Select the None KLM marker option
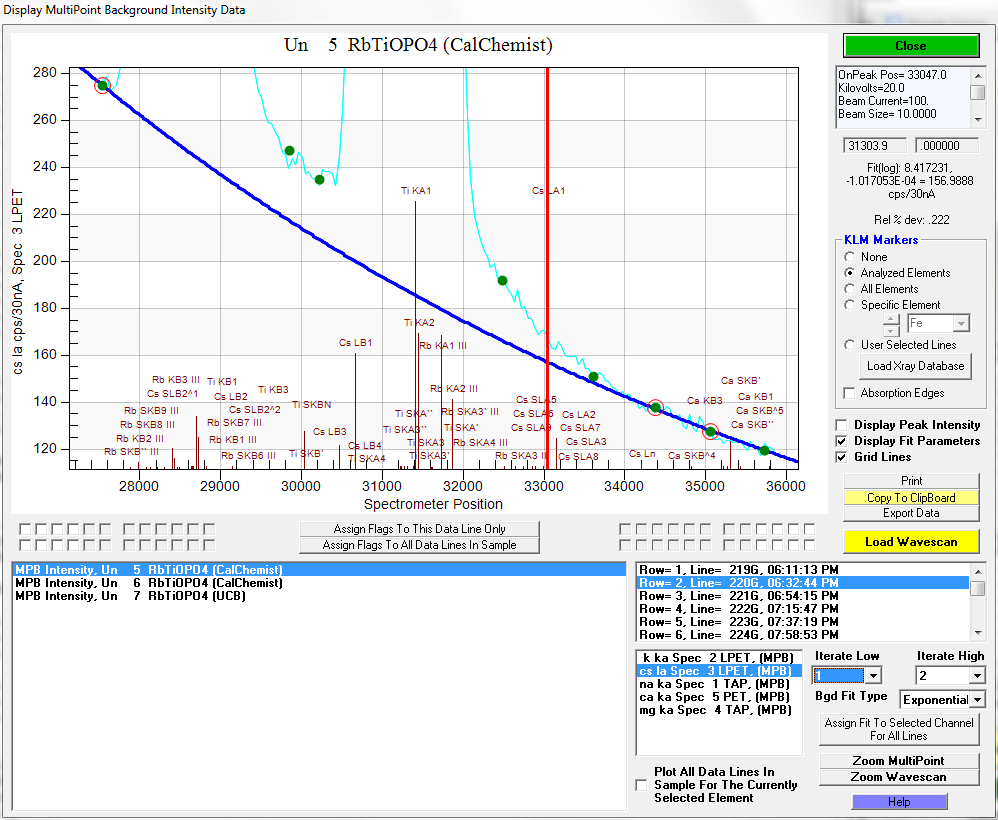 tap(851, 257)
